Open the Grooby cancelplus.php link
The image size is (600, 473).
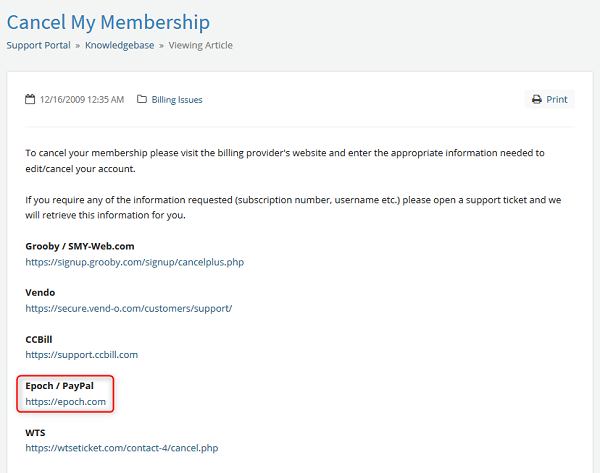pyautogui.click(x=135, y=262)
